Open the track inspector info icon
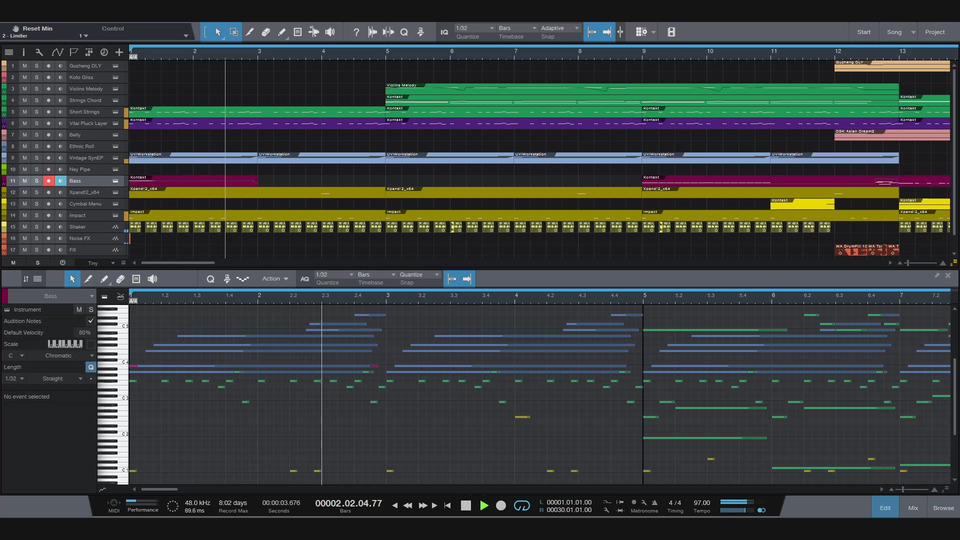The image size is (960, 540). [x=23, y=52]
